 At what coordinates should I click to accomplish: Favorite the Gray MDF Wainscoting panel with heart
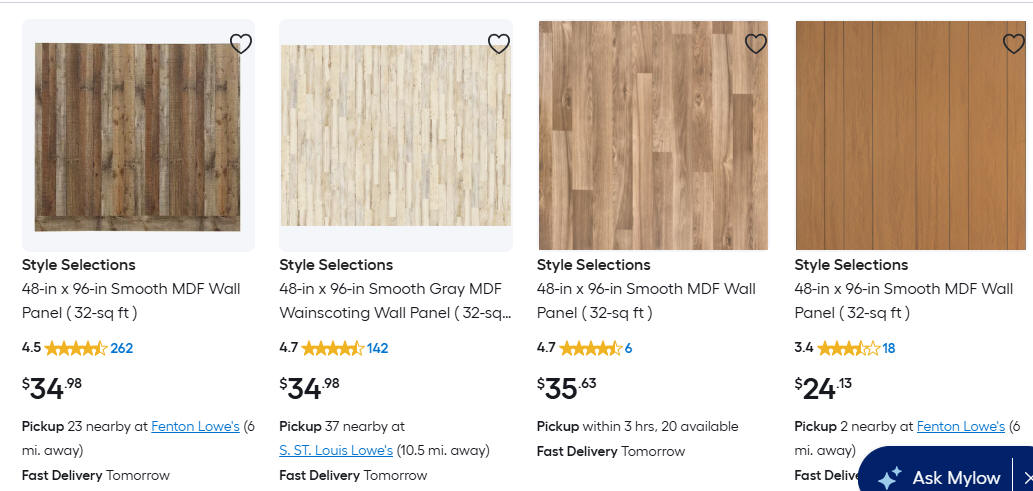point(499,44)
